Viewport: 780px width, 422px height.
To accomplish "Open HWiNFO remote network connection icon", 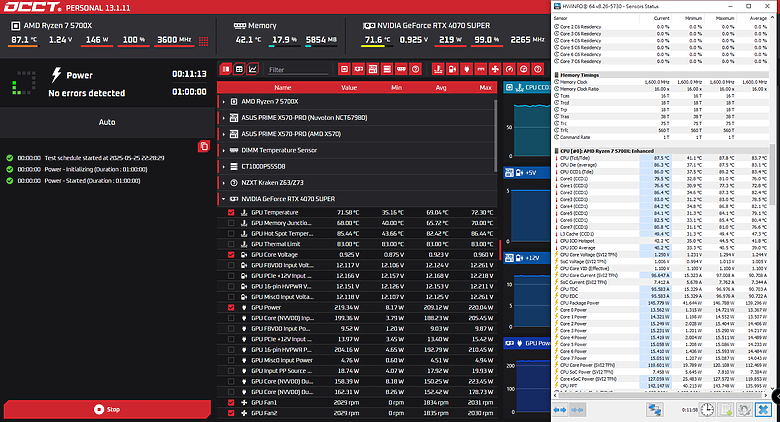I will click(654, 410).
